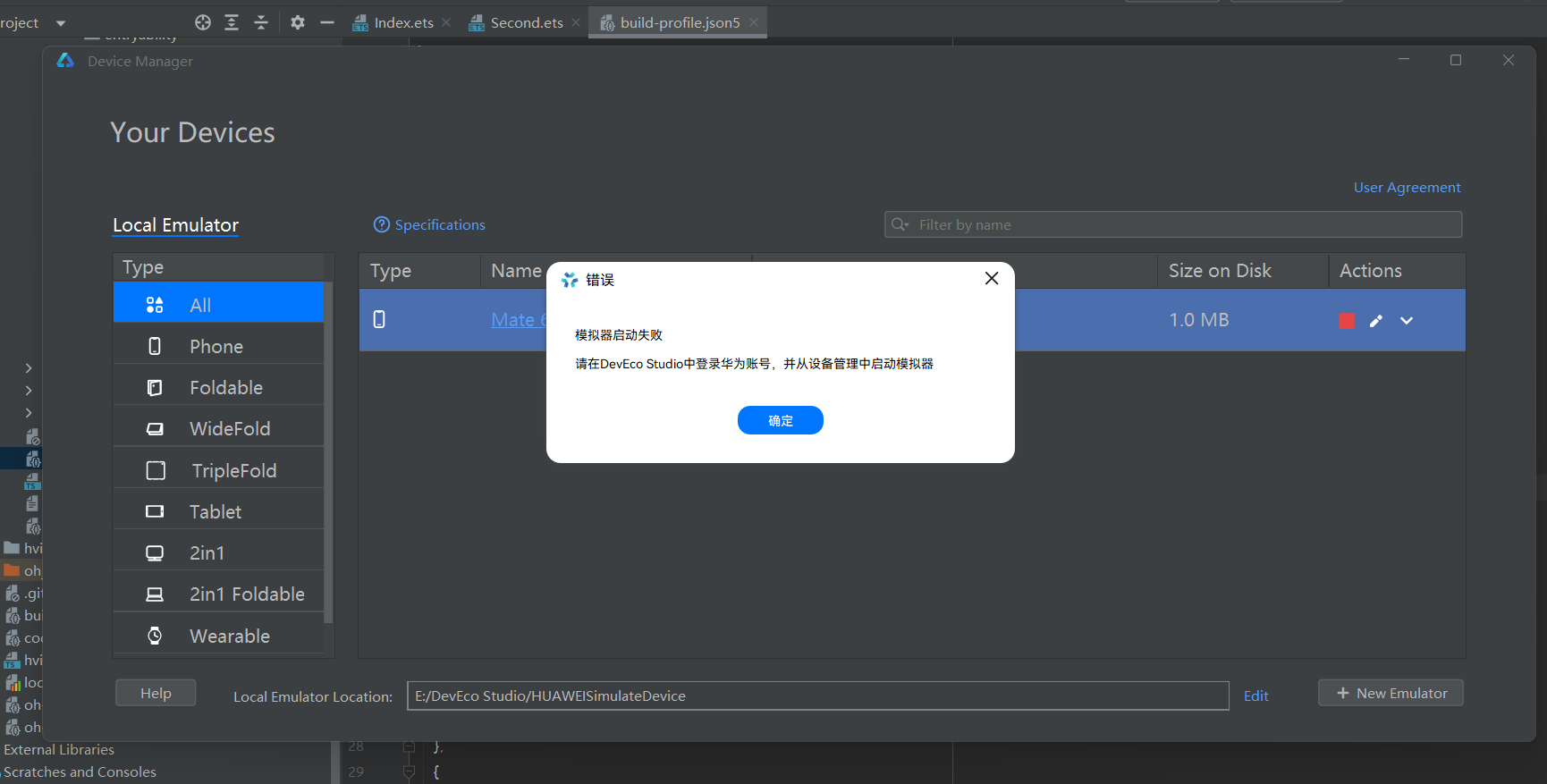
Task: Click the locate file target icon
Action: click(x=203, y=22)
